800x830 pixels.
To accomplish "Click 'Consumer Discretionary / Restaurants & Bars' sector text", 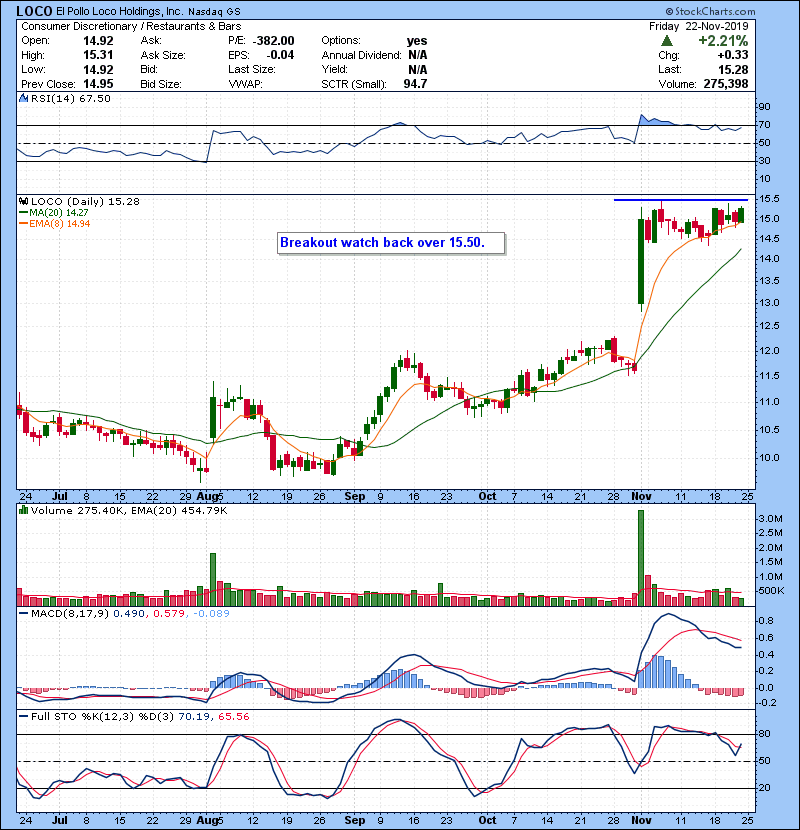I will click(131, 26).
